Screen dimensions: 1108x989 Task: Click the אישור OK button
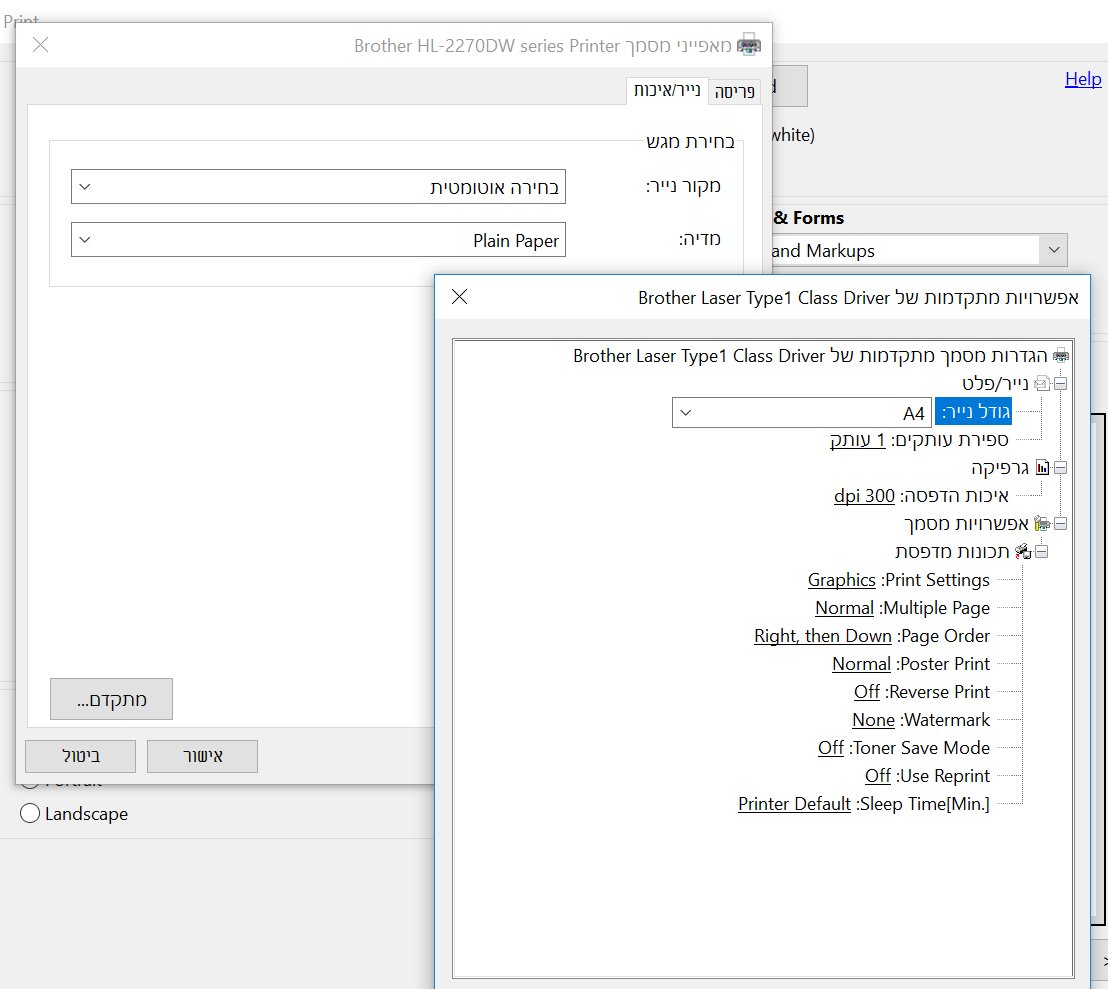(202, 756)
